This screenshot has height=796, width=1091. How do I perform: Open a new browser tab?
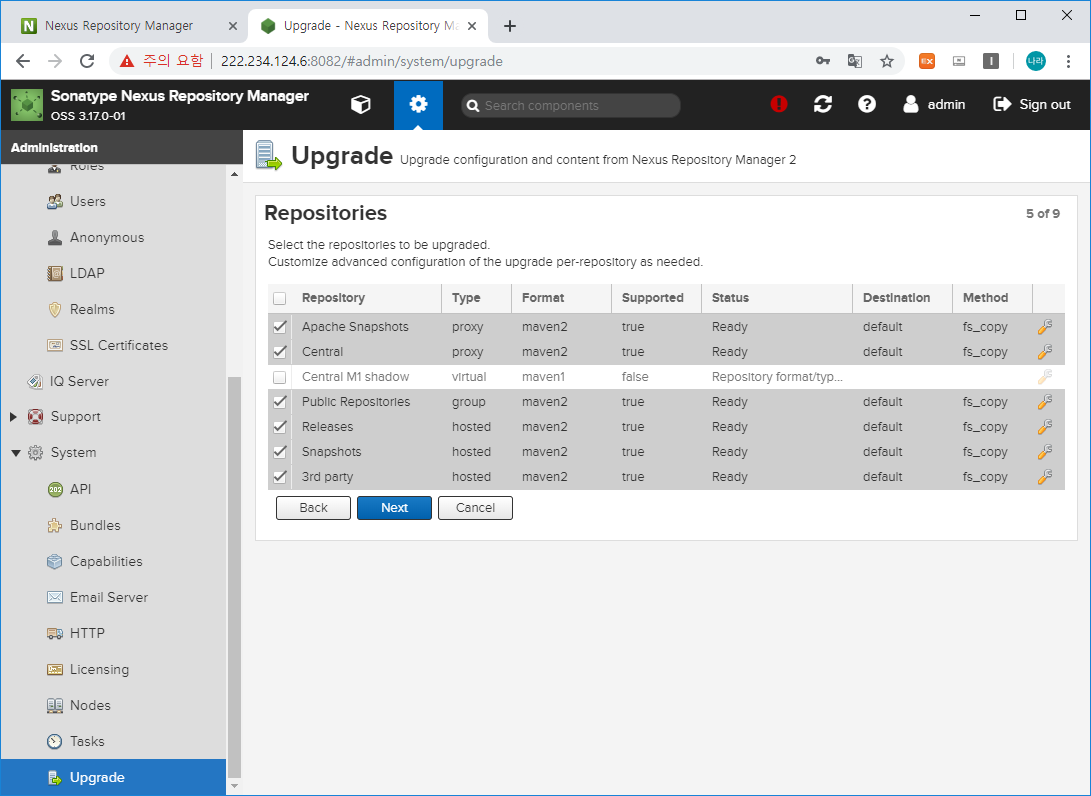pos(510,26)
